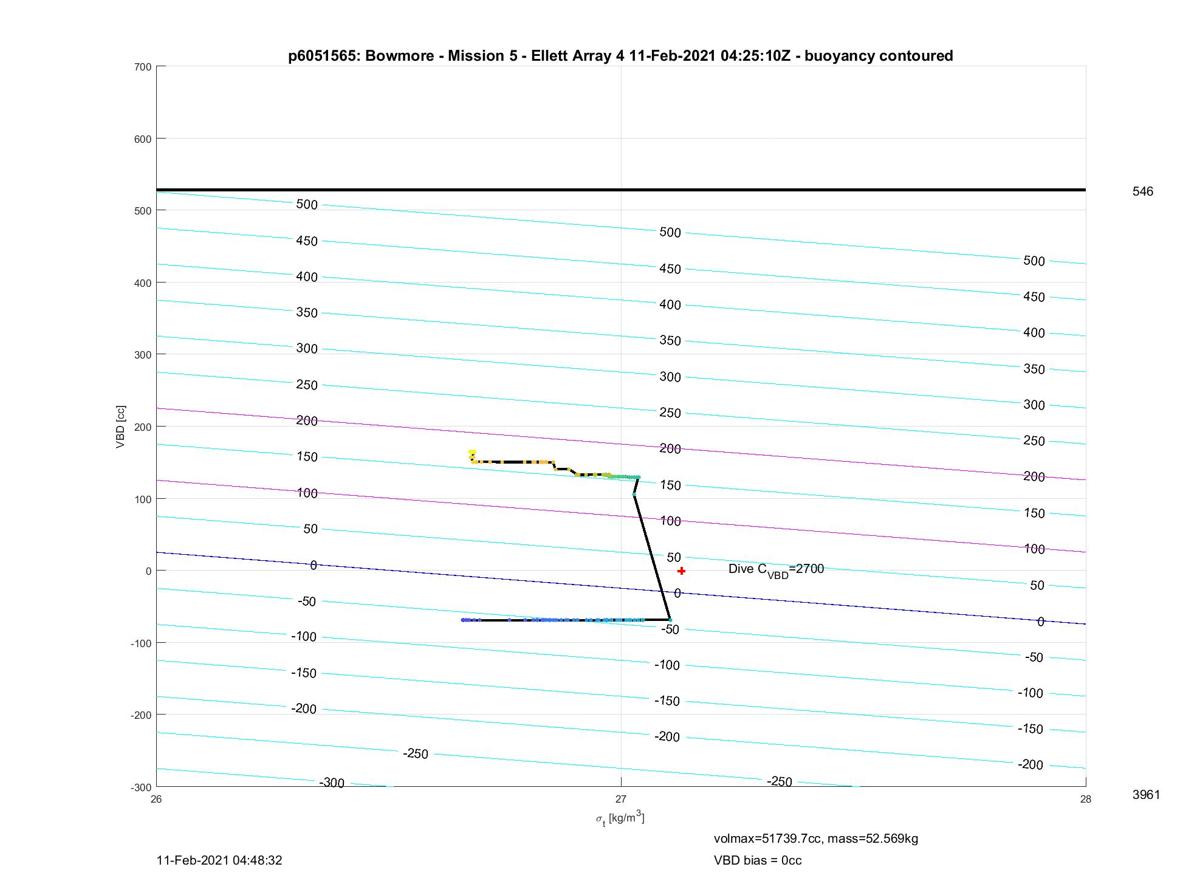The image size is (1200, 885).
Task: Select the '3961' label beside the x-axis
Action: [x=1146, y=794]
